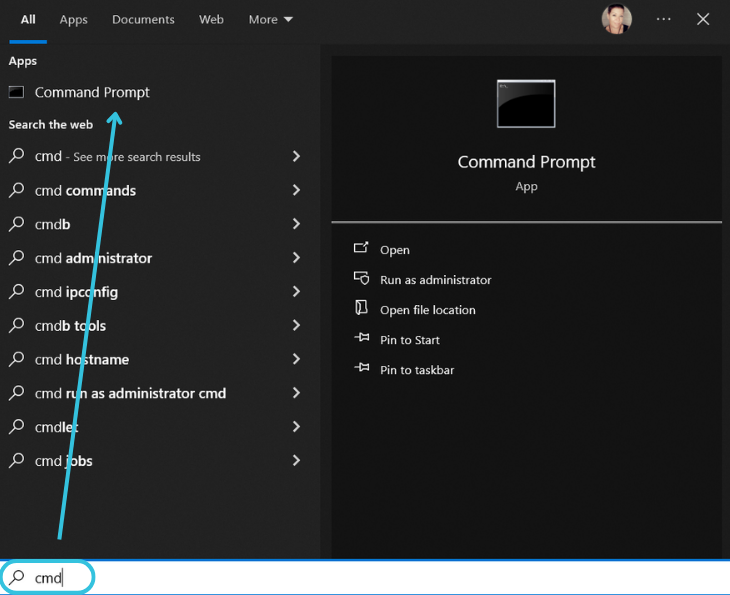Expand the cmd hostname suggestion chevron

[x=296, y=359]
